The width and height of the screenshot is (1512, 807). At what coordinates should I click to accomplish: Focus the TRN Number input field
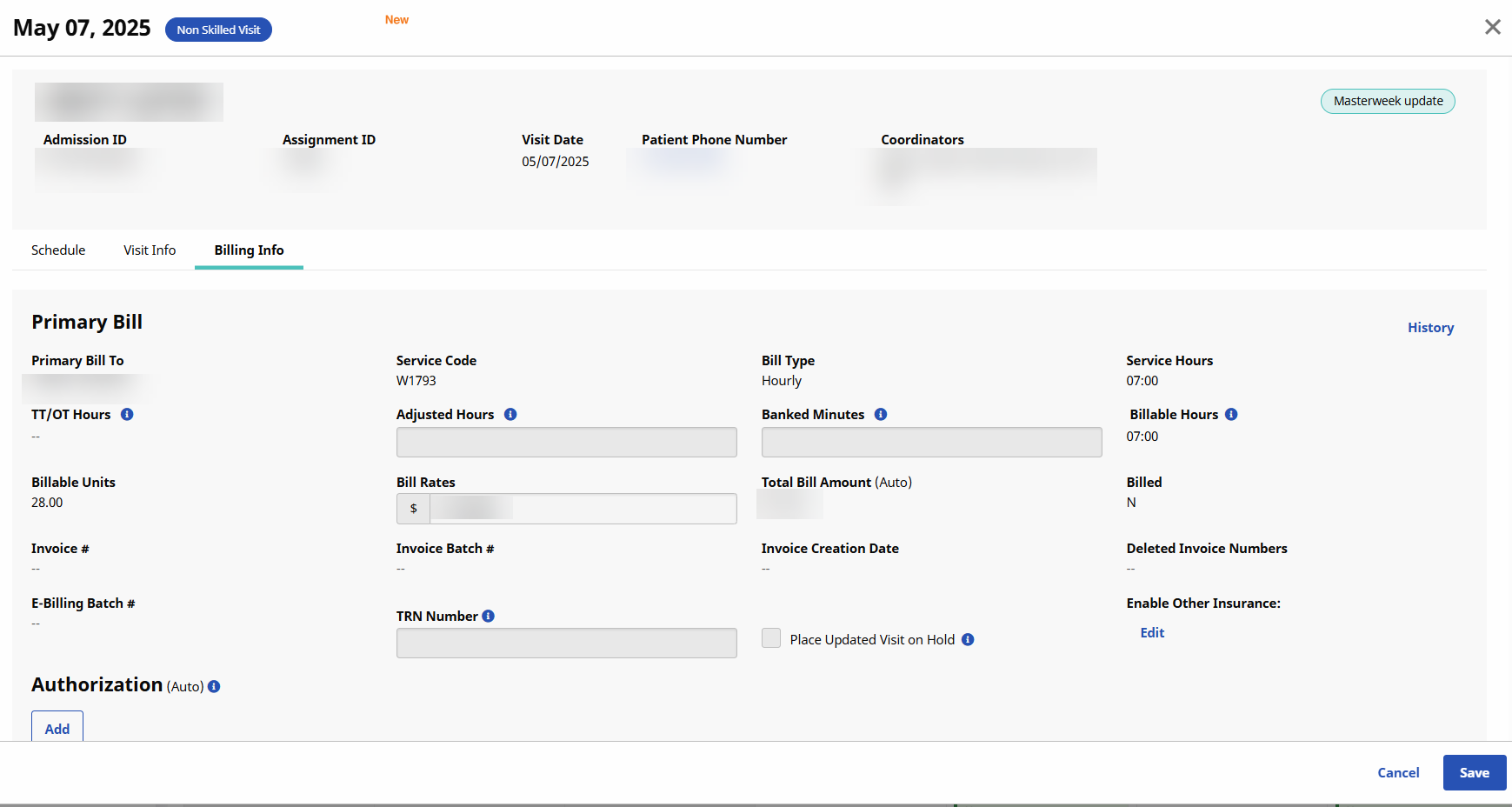[566, 644]
